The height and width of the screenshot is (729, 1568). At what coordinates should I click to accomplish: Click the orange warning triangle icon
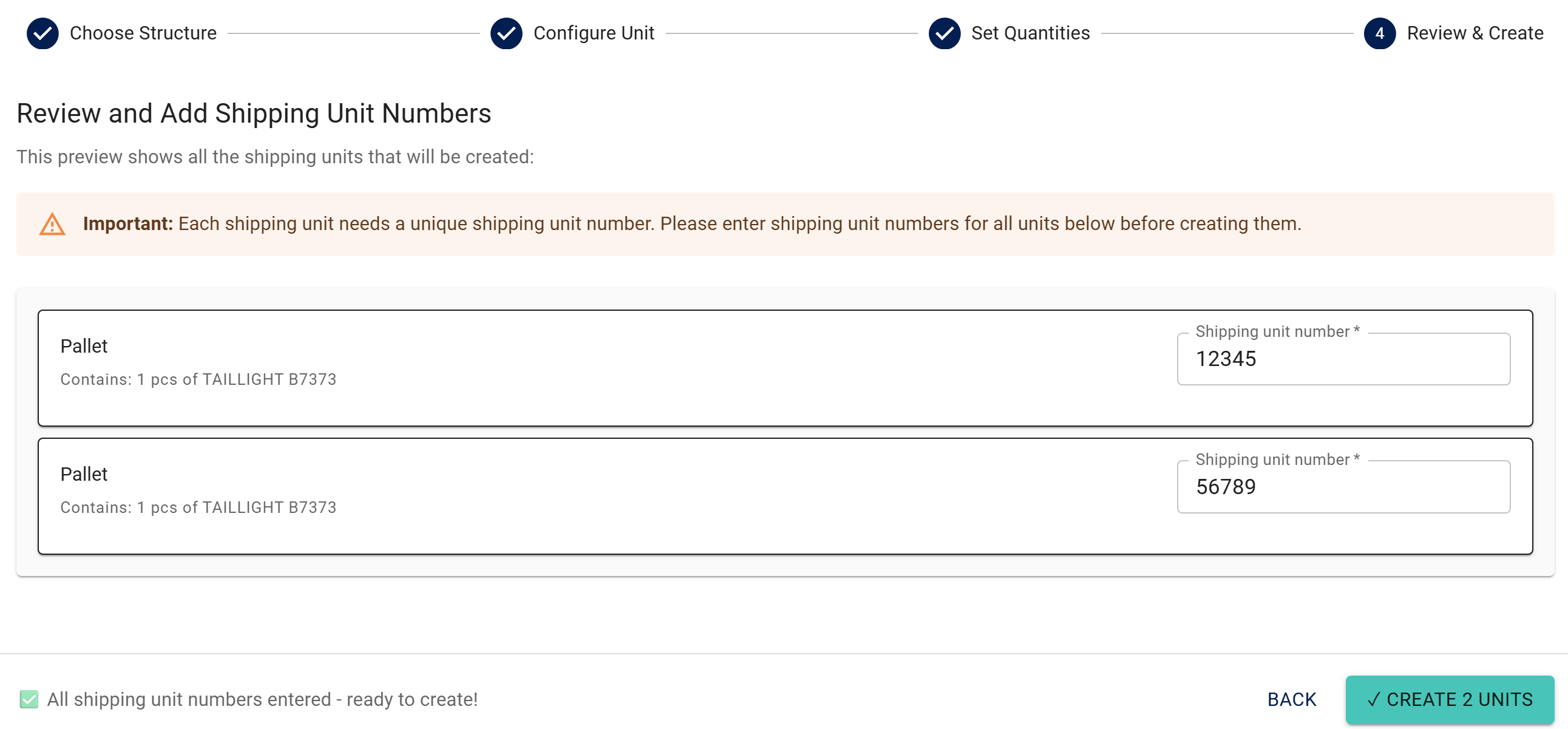pos(52,224)
